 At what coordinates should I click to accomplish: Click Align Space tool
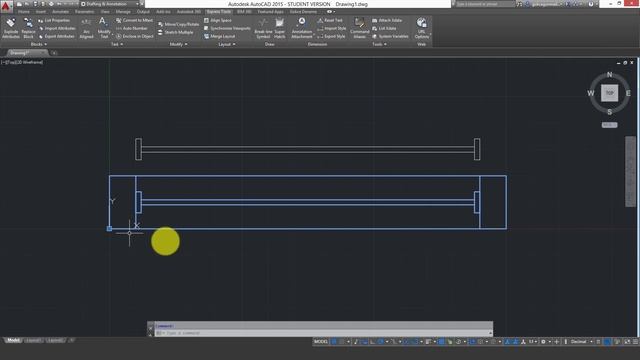click(x=218, y=20)
